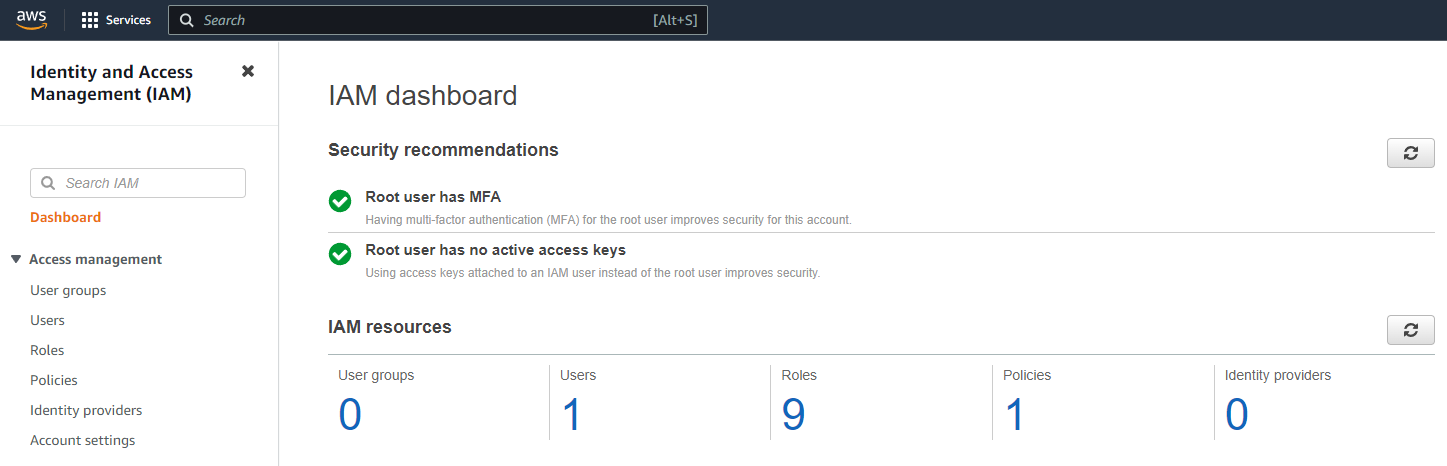The width and height of the screenshot is (1447, 466).
Task: Refresh the IAM resources section
Action: click(1411, 330)
